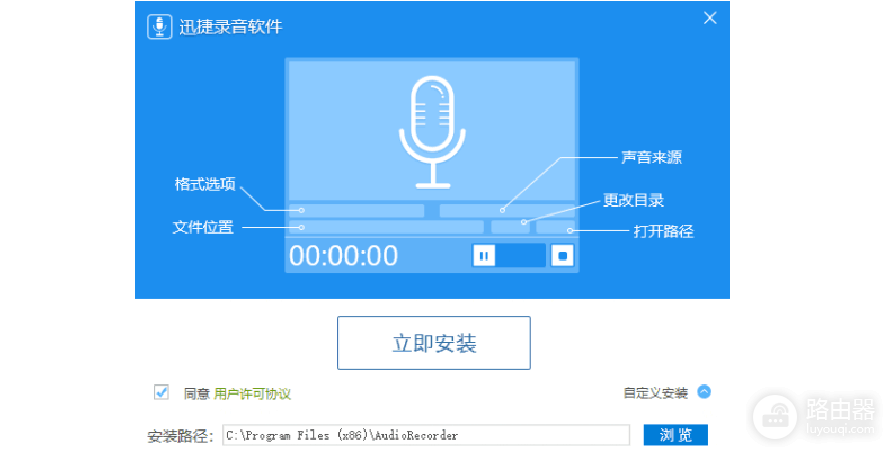Focus the 安装路径 input field
Screen dimensions: 893x457
coord(426,435)
